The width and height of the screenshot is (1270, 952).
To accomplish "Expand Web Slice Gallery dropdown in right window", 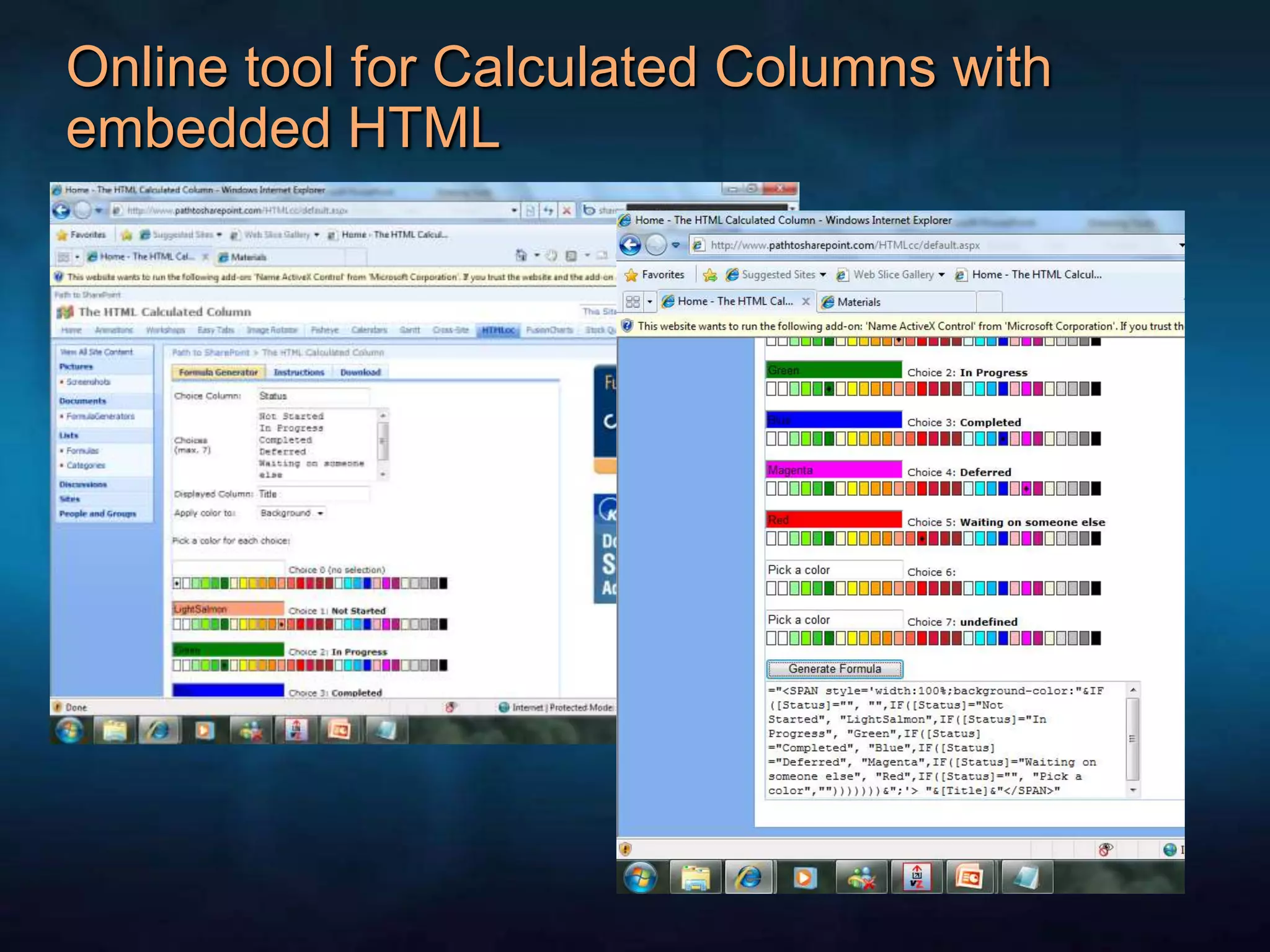I will click(x=941, y=275).
